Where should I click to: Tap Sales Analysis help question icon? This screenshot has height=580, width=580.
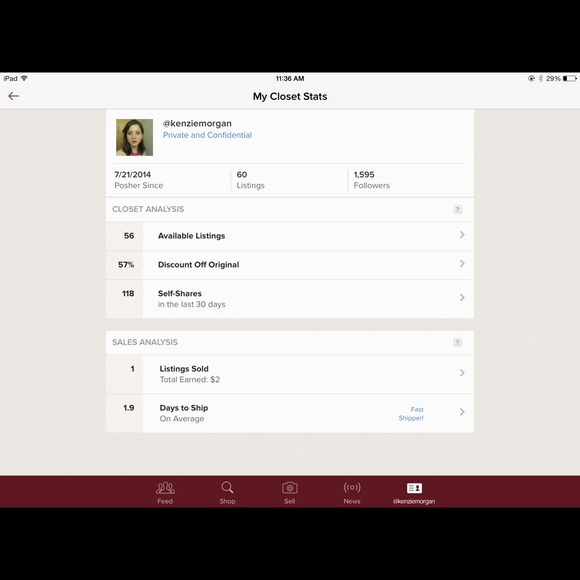click(x=458, y=342)
